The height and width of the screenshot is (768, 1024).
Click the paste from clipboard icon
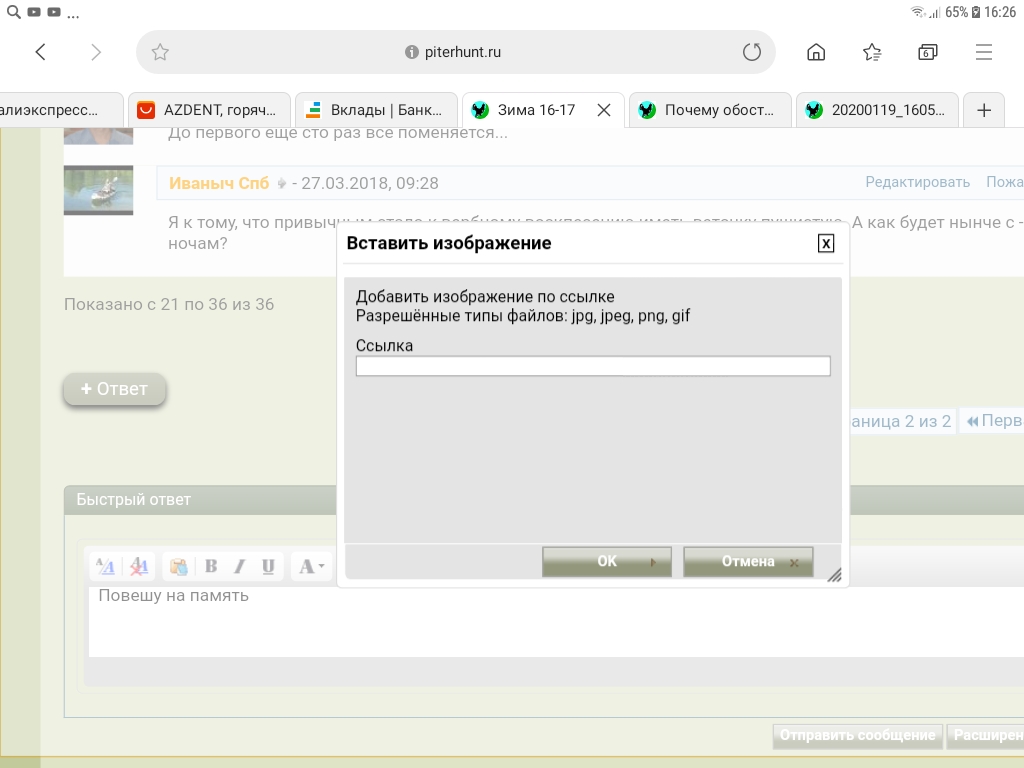click(179, 567)
